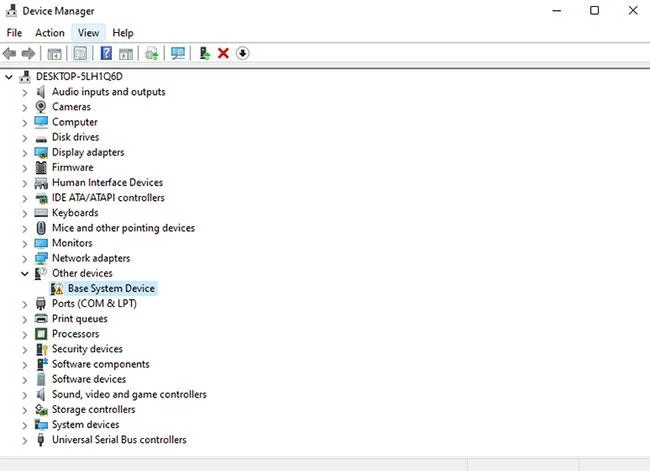
Task: Select the Processors icon
Action: pyautogui.click(x=41, y=334)
